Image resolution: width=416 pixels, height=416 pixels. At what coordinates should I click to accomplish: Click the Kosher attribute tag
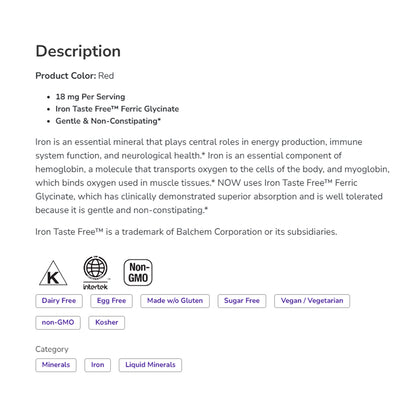click(107, 323)
